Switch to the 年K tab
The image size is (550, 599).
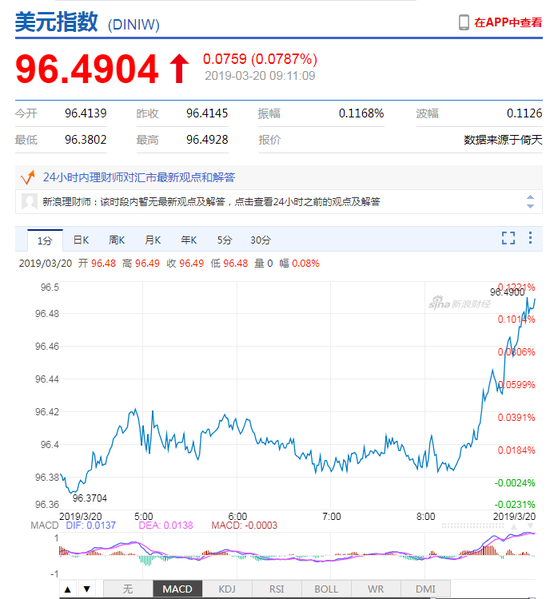189,240
